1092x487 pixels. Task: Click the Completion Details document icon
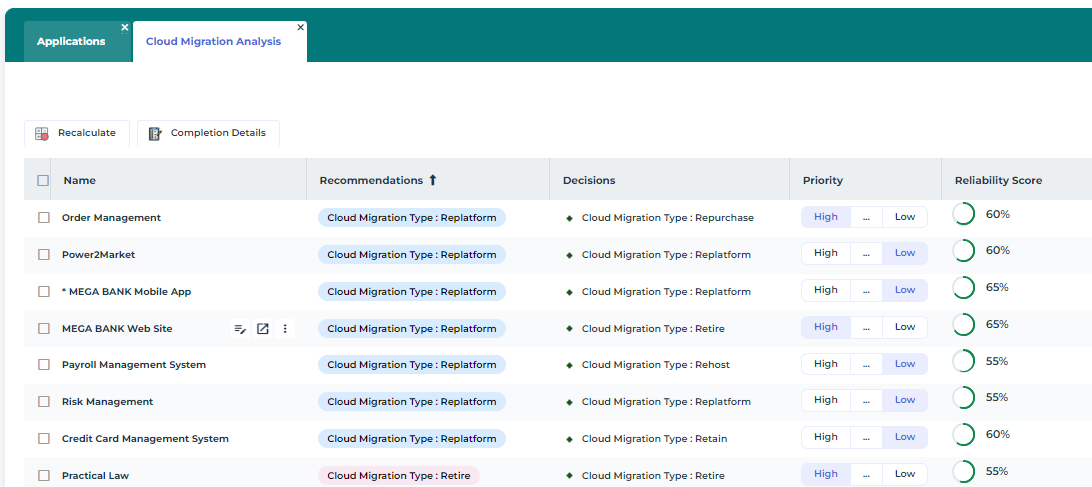pyautogui.click(x=155, y=133)
